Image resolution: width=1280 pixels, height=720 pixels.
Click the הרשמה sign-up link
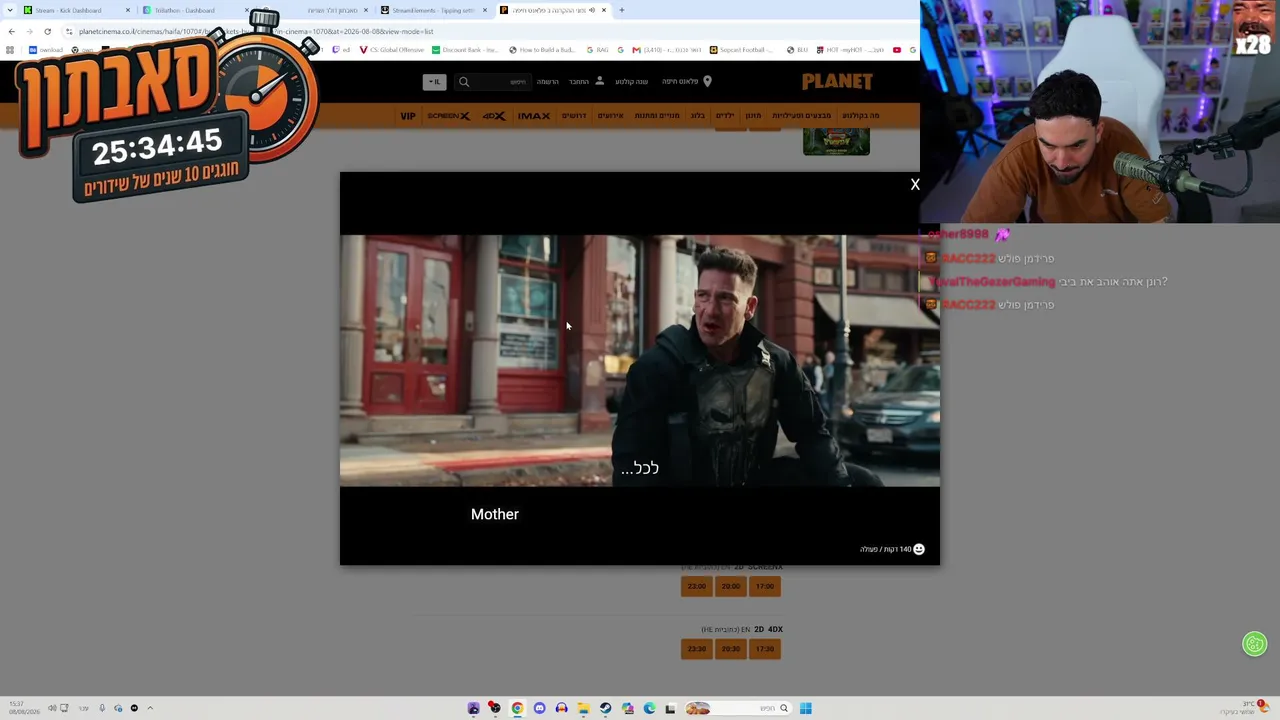(x=548, y=82)
